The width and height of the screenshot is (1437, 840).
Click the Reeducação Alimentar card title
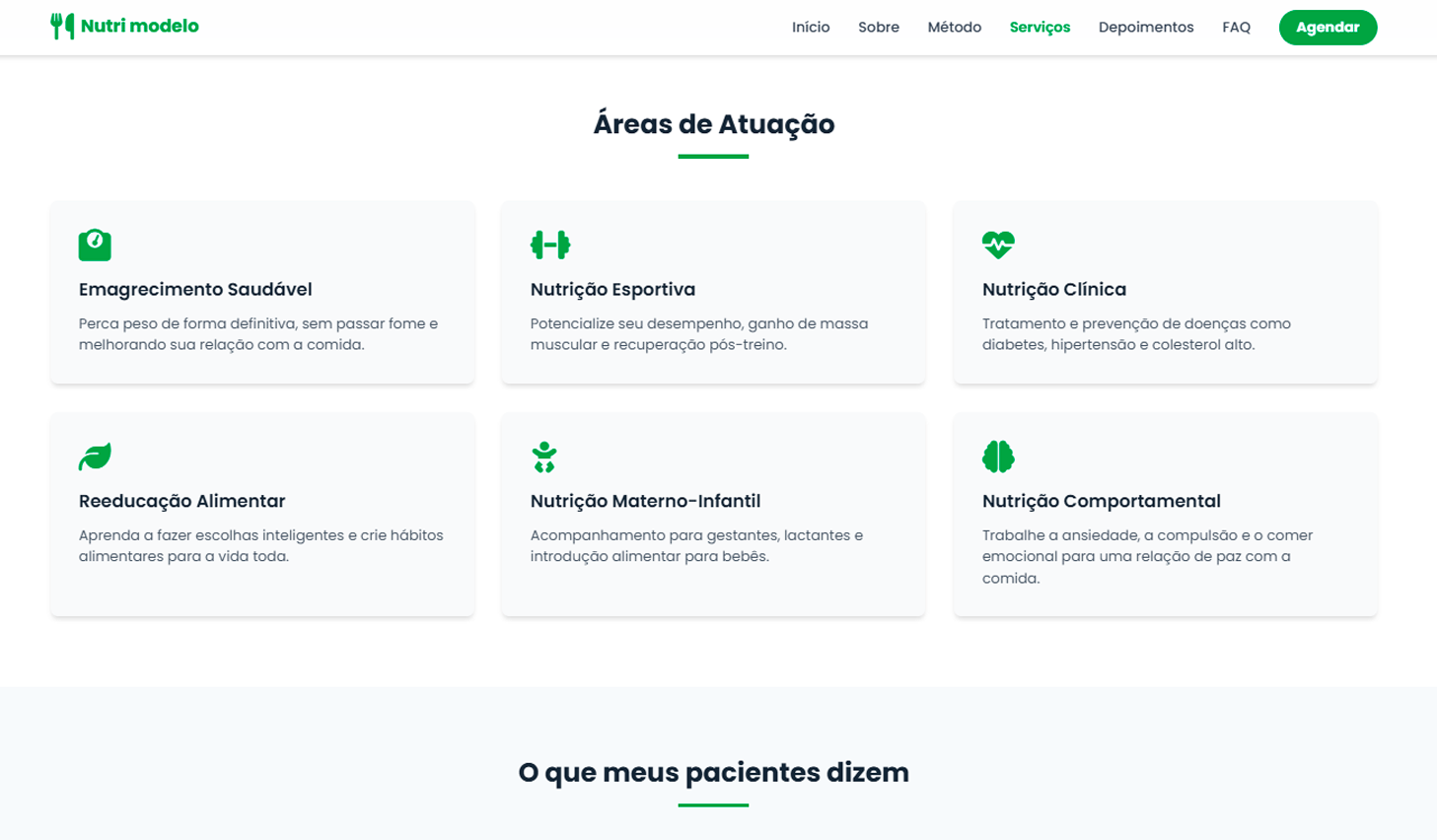coord(182,501)
